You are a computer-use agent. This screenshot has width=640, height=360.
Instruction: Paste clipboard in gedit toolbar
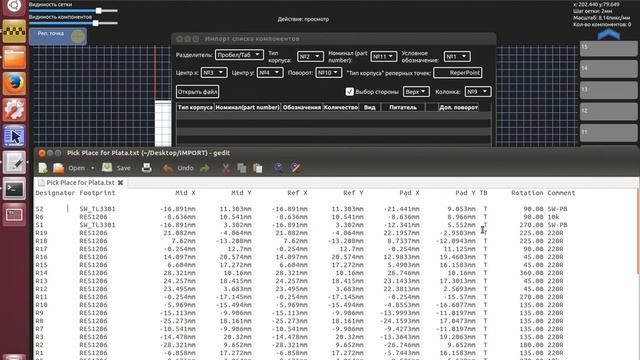(258, 168)
